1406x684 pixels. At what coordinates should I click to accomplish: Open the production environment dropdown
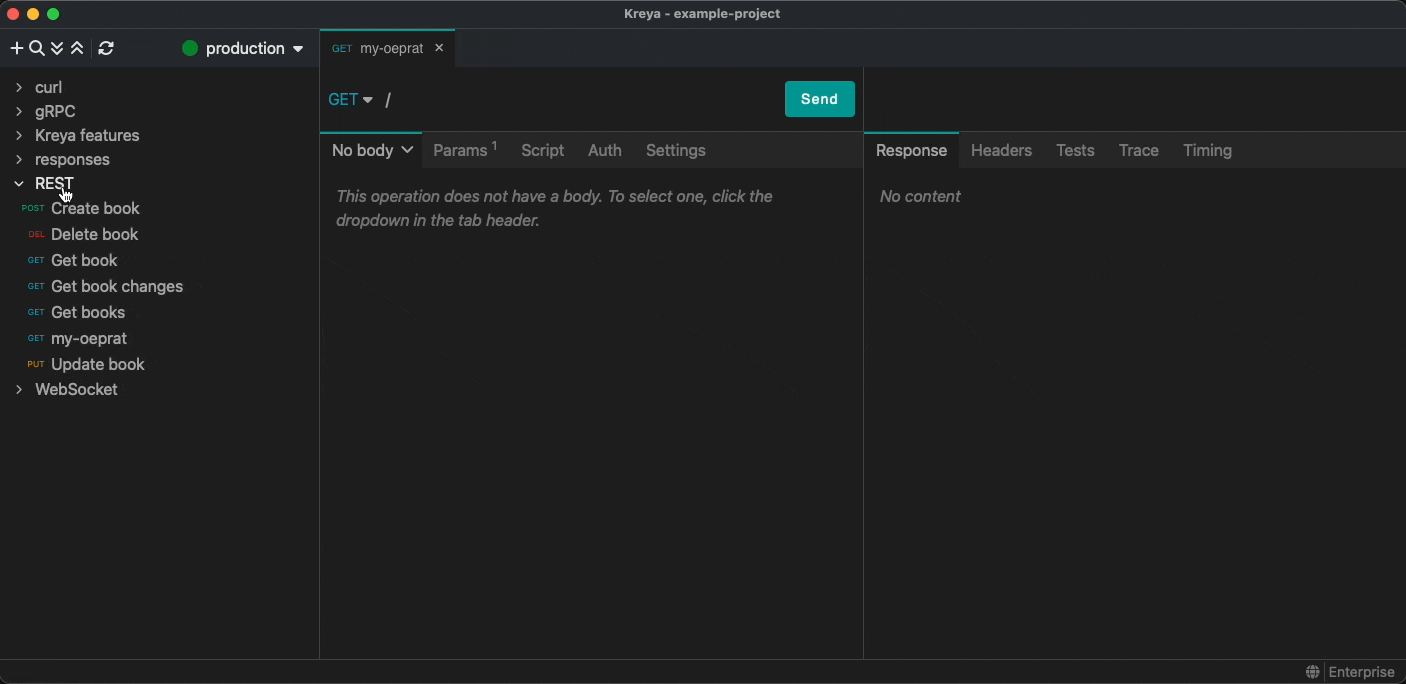243,48
